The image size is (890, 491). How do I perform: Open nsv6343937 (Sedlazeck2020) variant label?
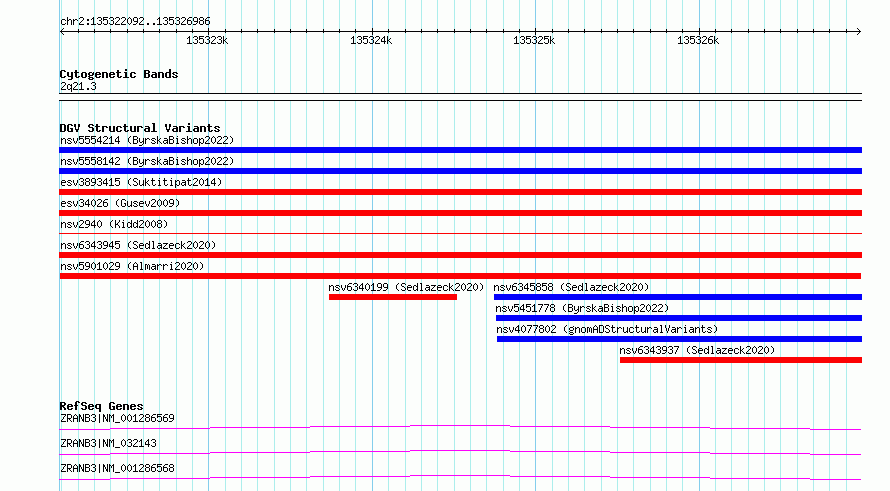[697, 350]
